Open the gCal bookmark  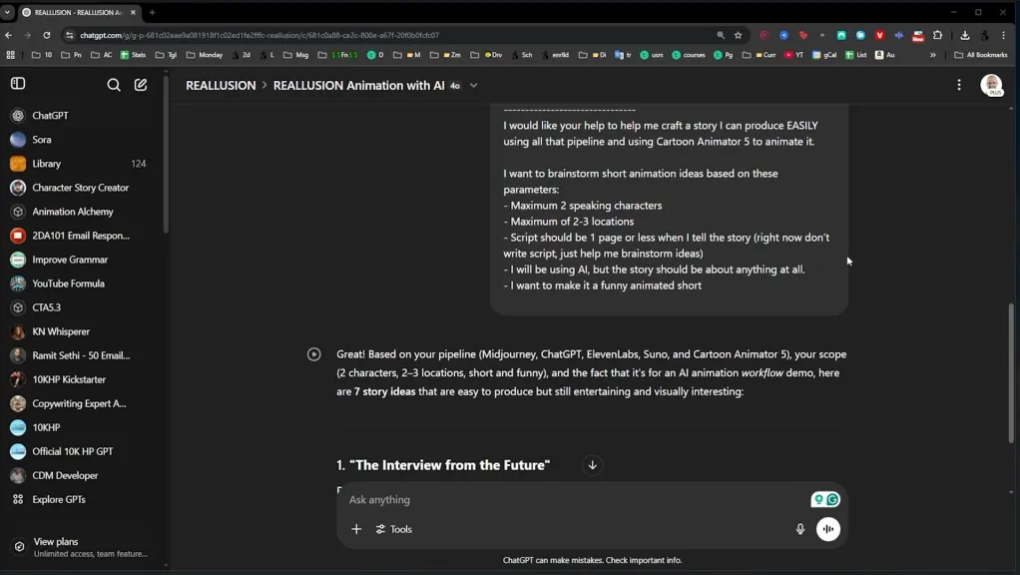(x=824, y=55)
